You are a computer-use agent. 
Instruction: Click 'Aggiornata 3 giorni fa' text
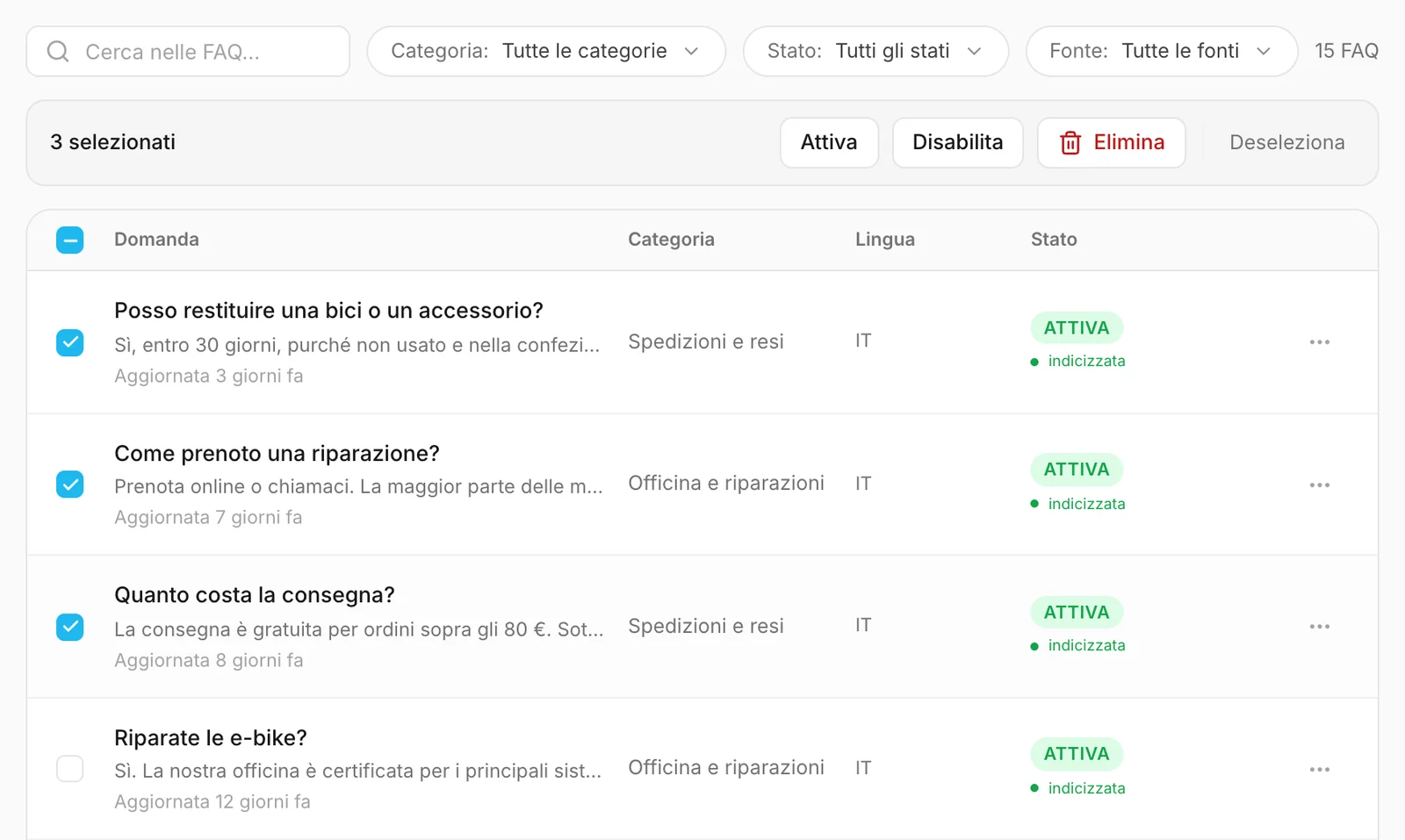(209, 376)
